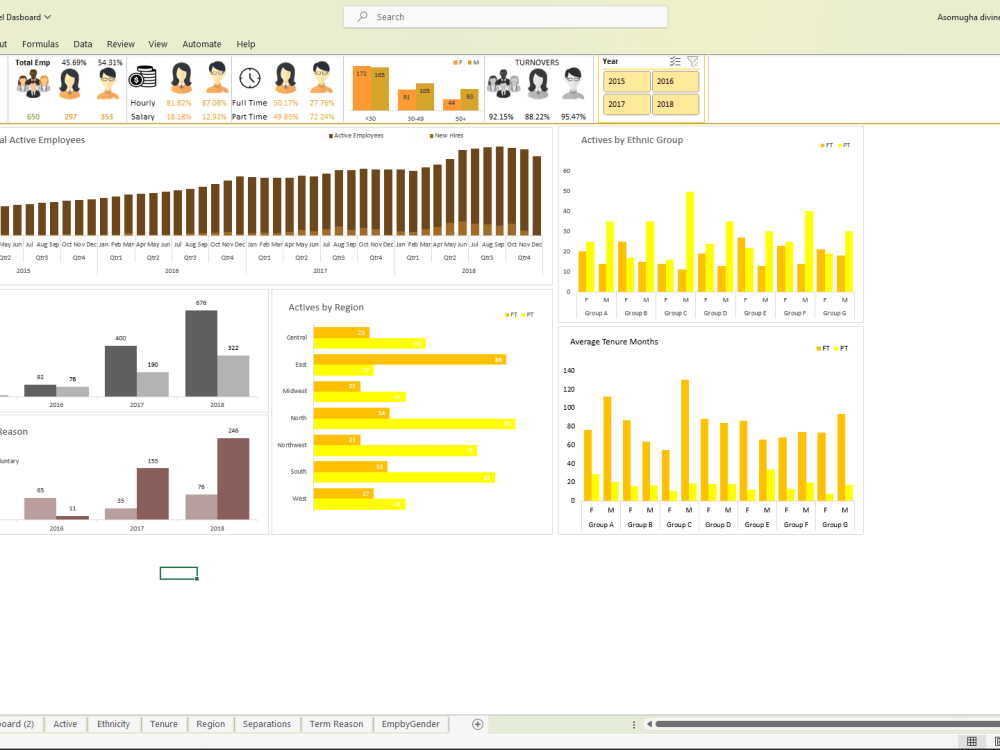The height and width of the screenshot is (750, 1000).
Task: Click the Part Time label
Action: point(249,117)
